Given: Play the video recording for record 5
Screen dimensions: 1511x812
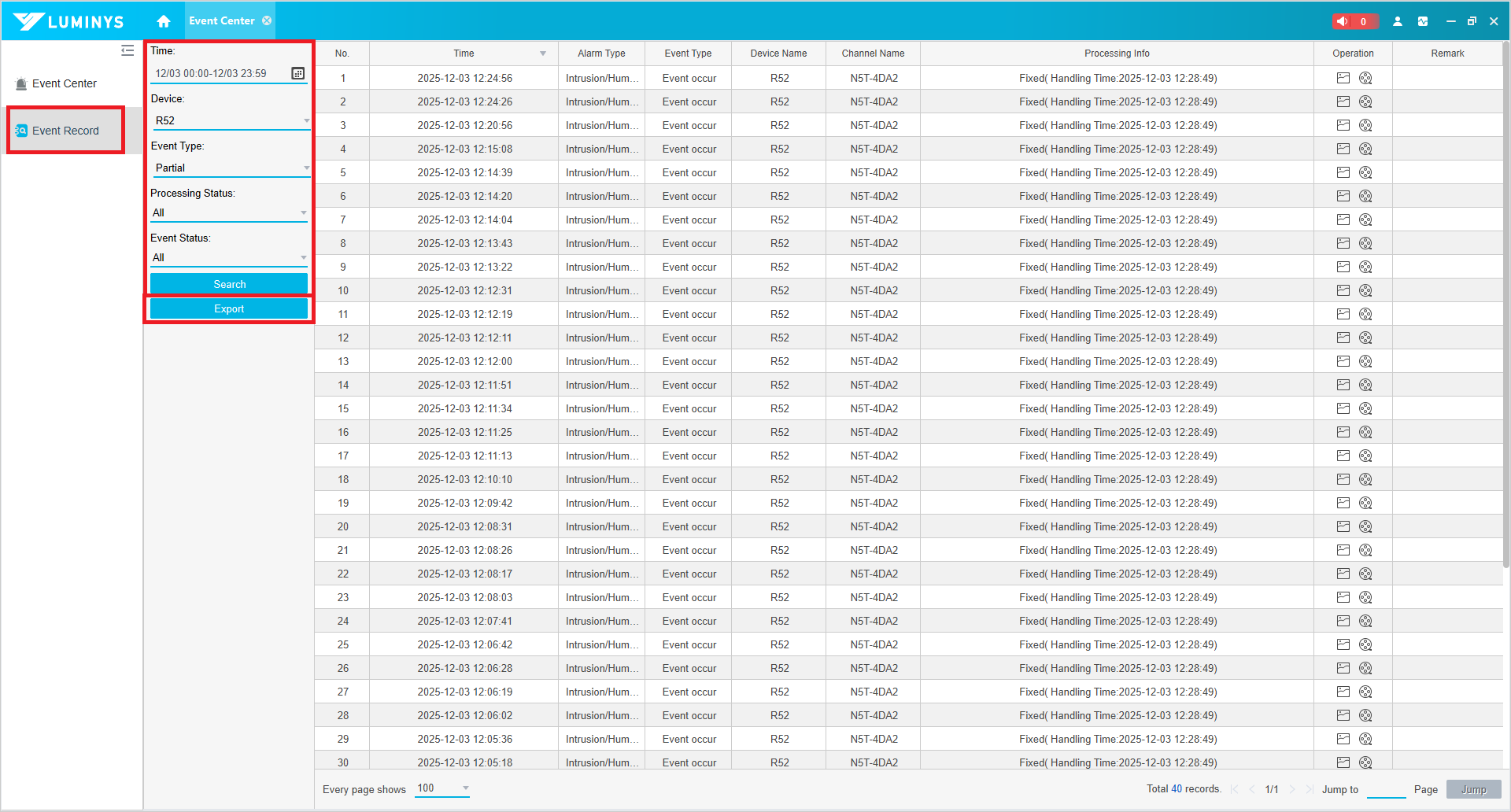Looking at the screenshot, I should tap(1365, 172).
